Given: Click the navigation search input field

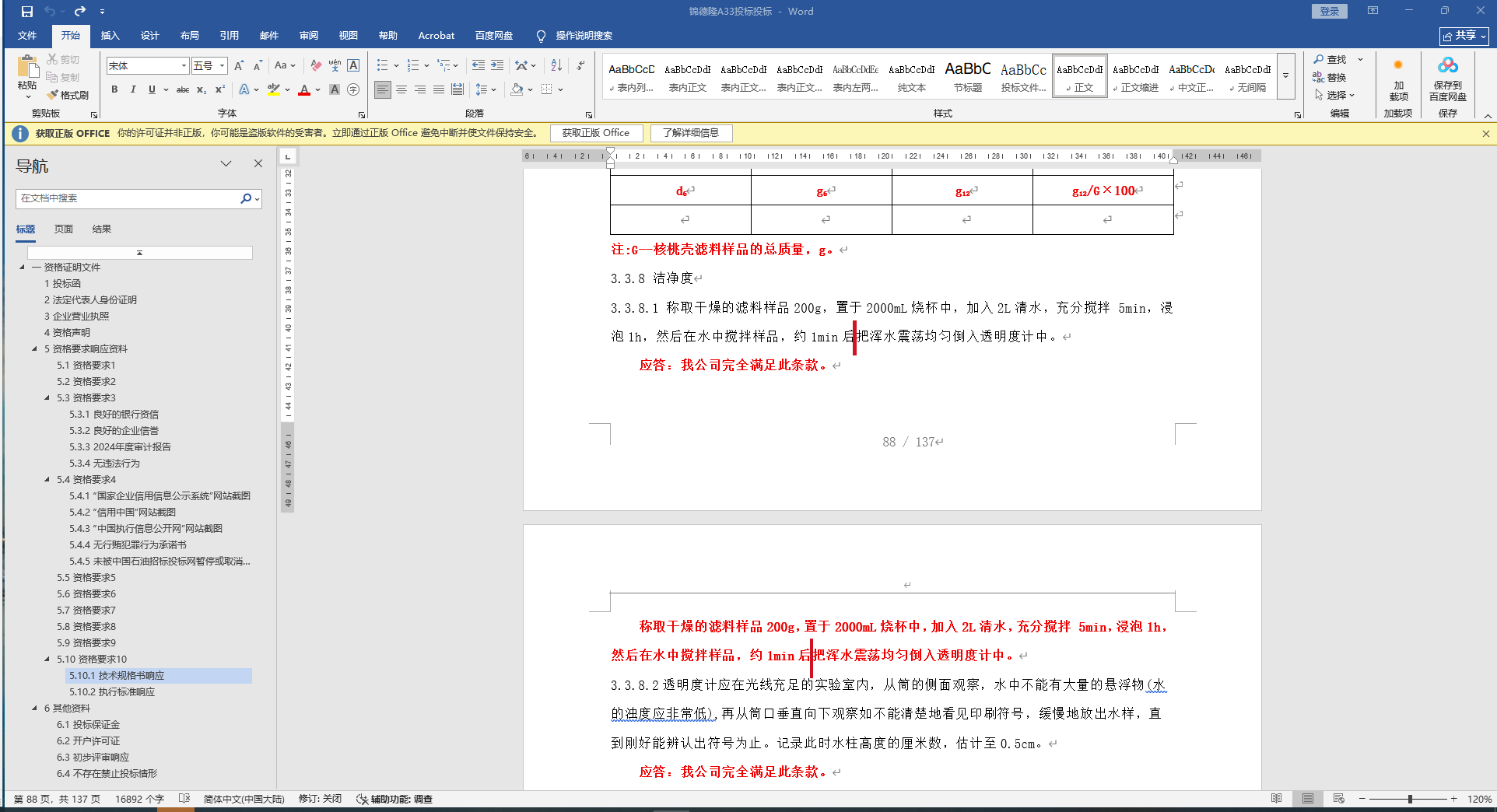Looking at the screenshot, I should (x=128, y=198).
